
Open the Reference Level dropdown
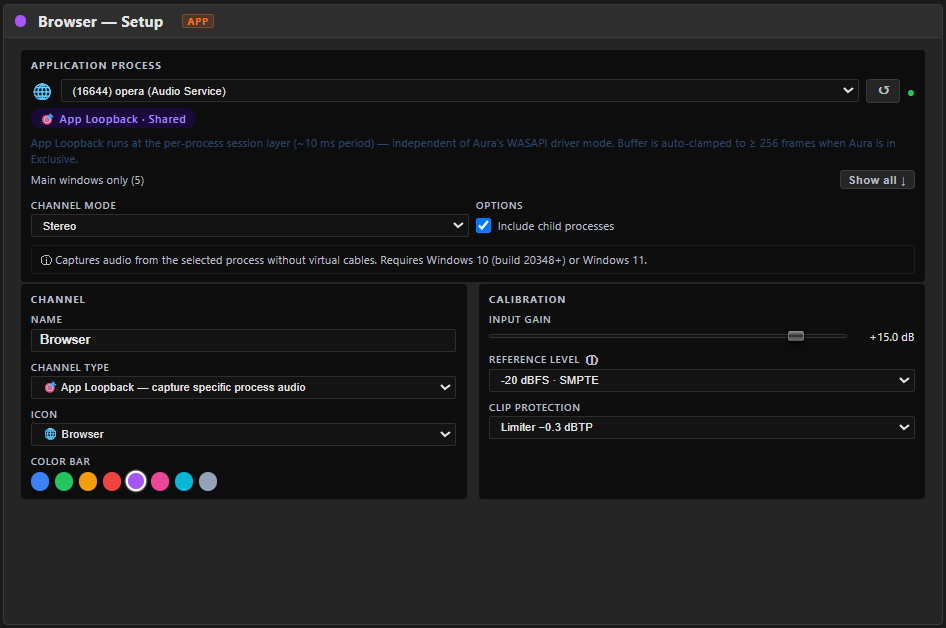point(702,380)
